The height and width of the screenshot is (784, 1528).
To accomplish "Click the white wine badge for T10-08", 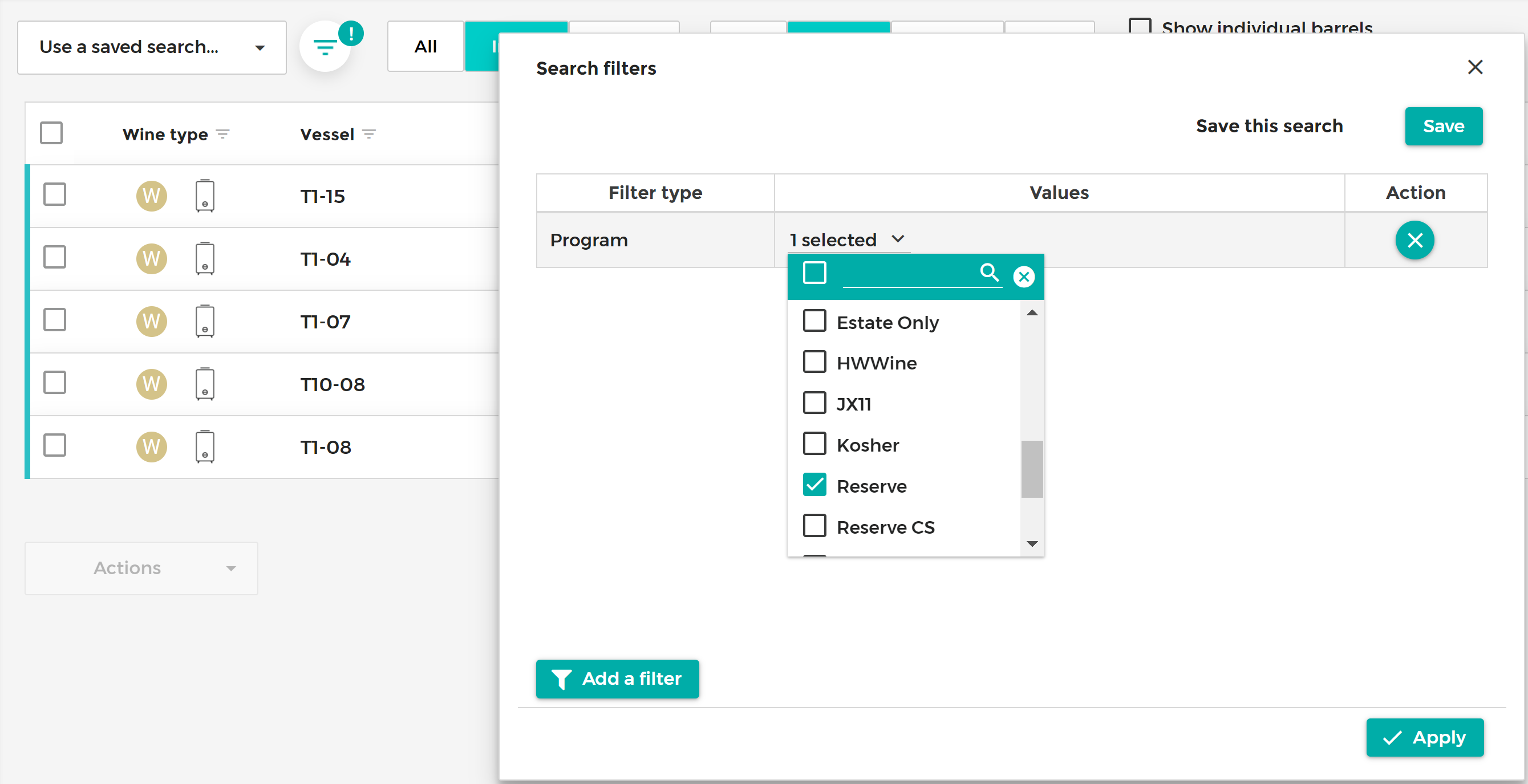I will pos(151,384).
